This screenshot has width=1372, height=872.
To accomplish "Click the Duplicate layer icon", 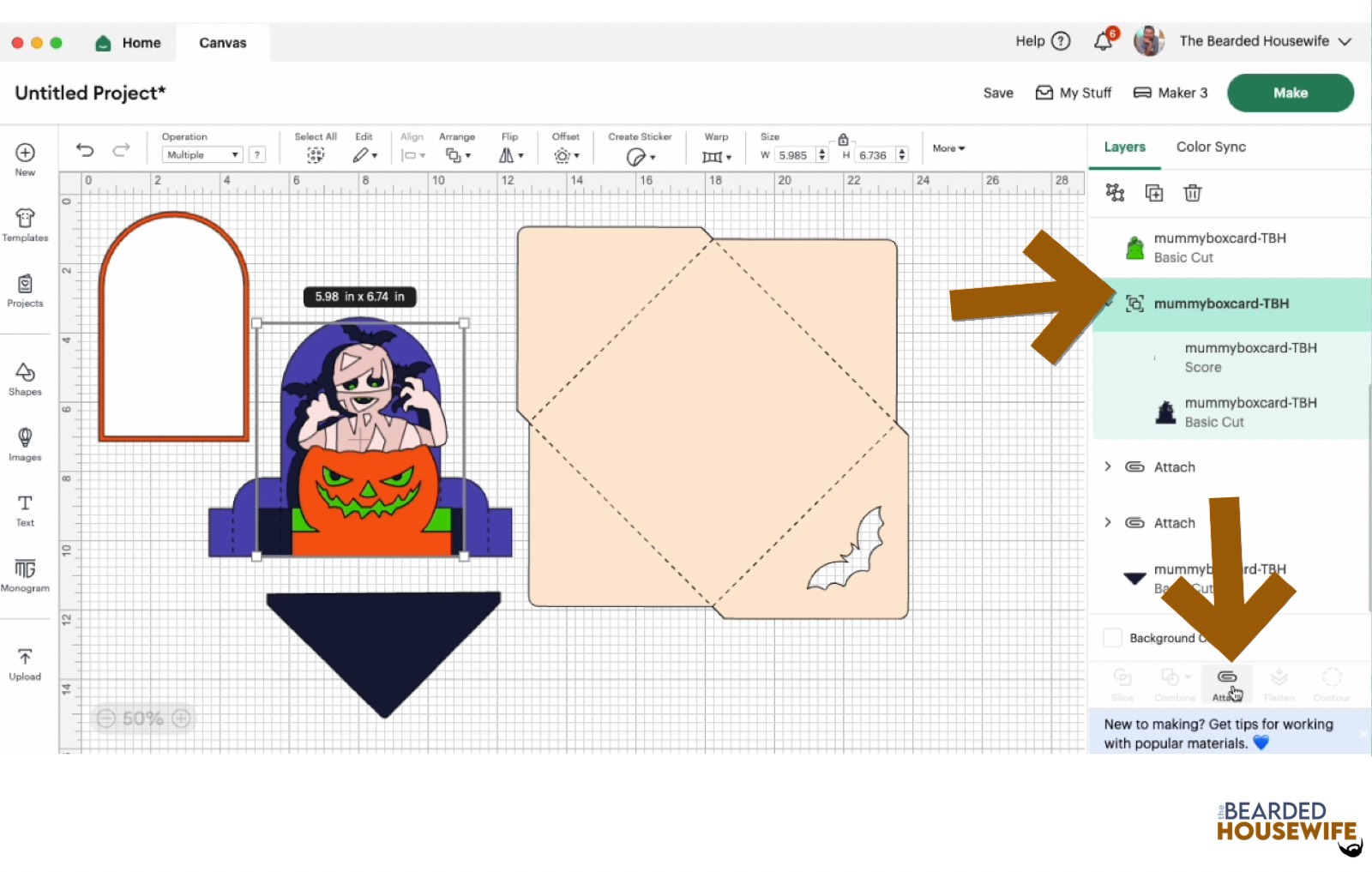I will tap(1154, 193).
